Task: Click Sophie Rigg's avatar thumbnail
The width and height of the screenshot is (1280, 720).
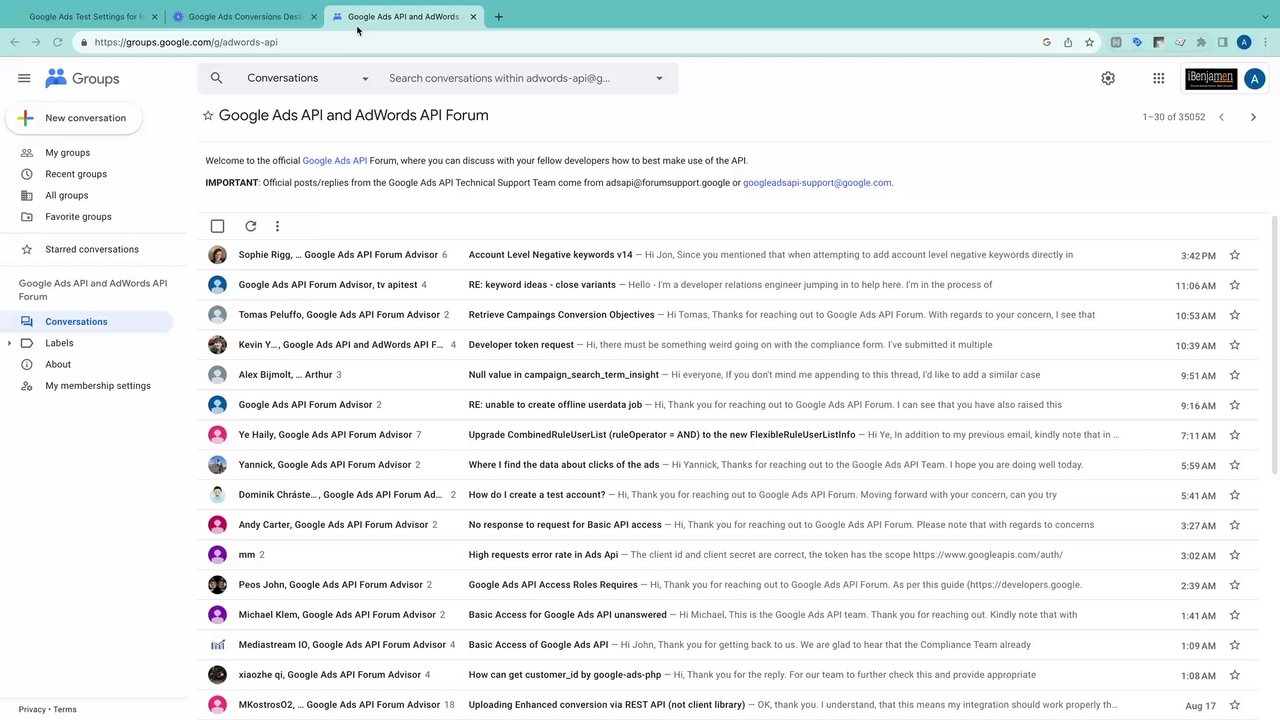Action: tap(217, 255)
